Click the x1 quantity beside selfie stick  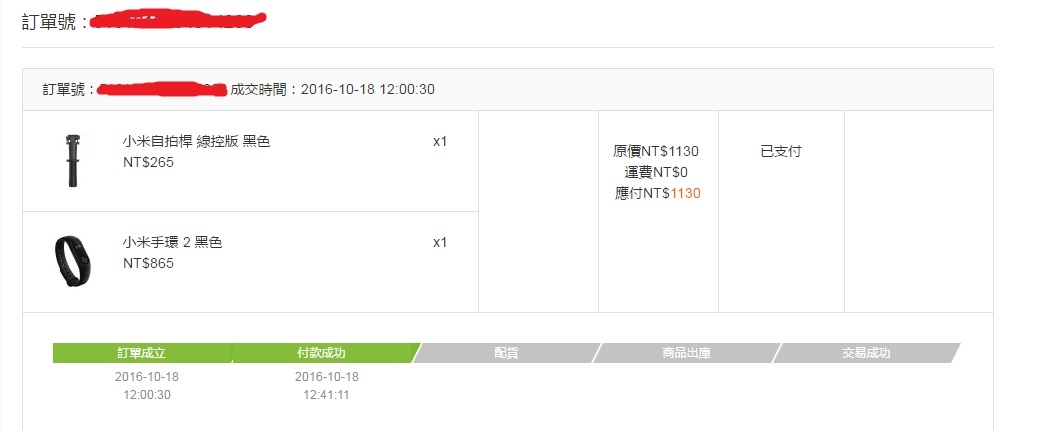[x=440, y=141]
